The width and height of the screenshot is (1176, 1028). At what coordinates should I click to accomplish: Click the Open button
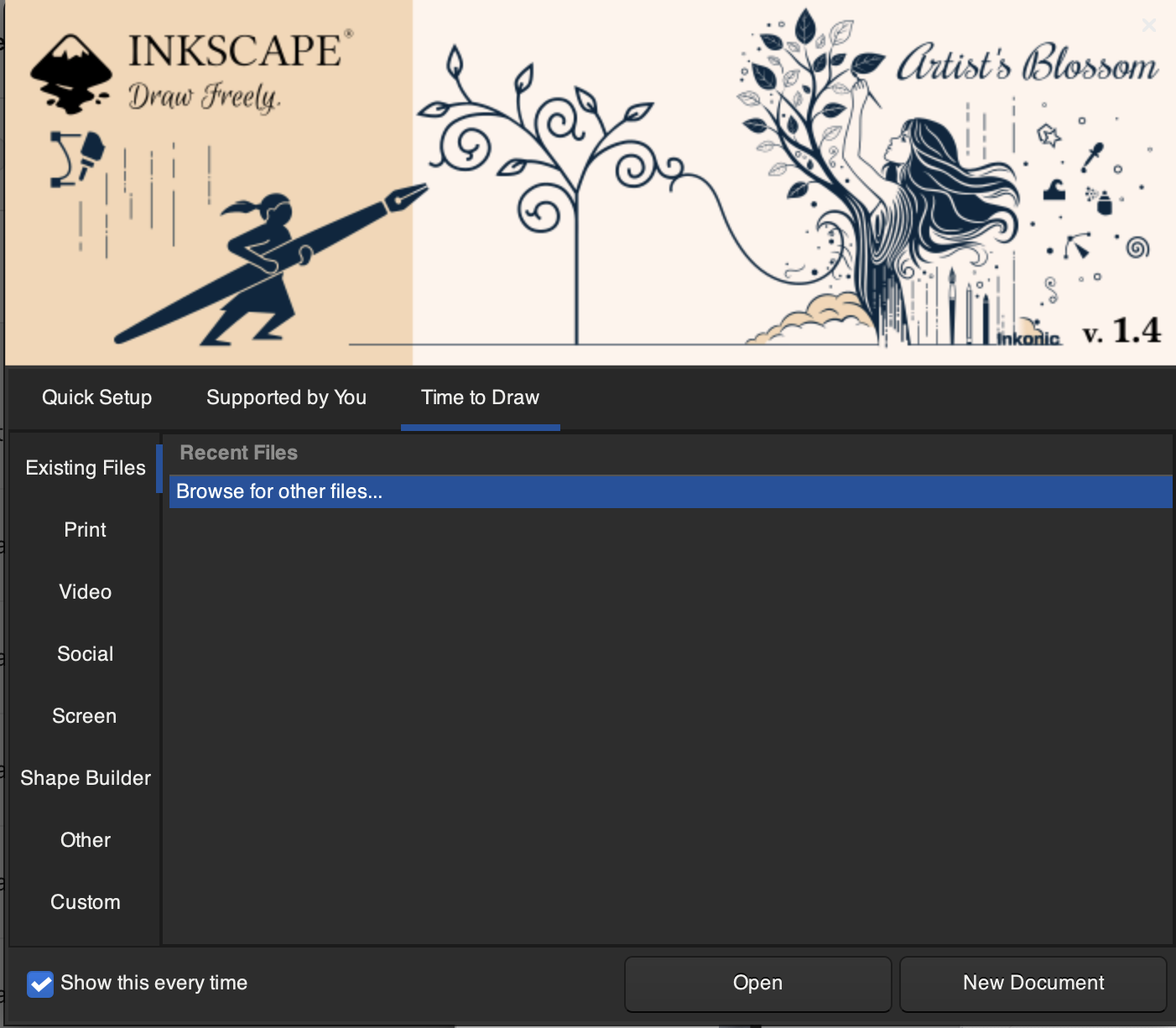tap(758, 984)
